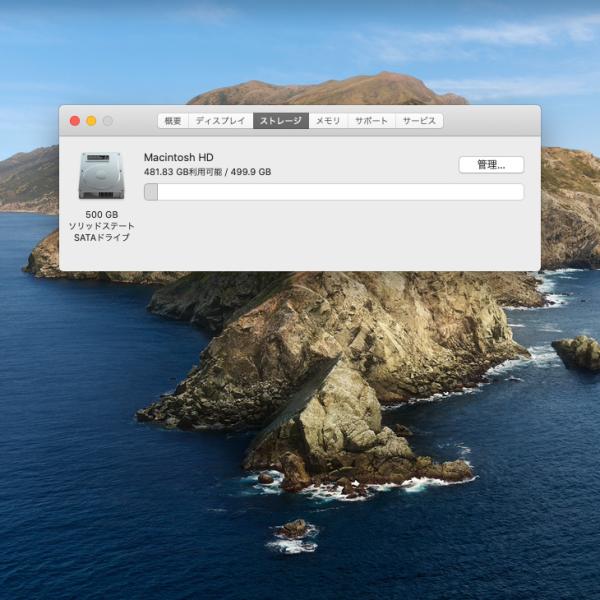Image resolution: width=600 pixels, height=600 pixels.
Task: Click the 500 GB drive capacity label
Action: (x=102, y=214)
